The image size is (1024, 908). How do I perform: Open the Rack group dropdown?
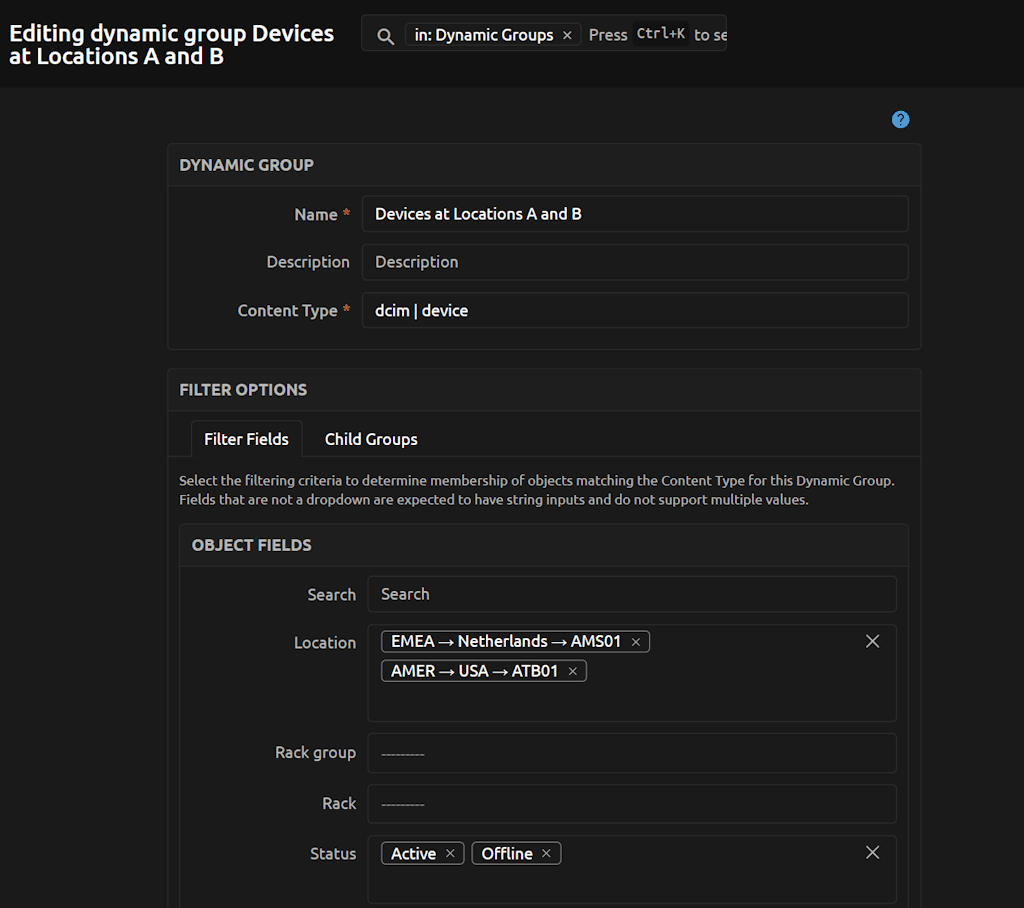click(x=633, y=752)
